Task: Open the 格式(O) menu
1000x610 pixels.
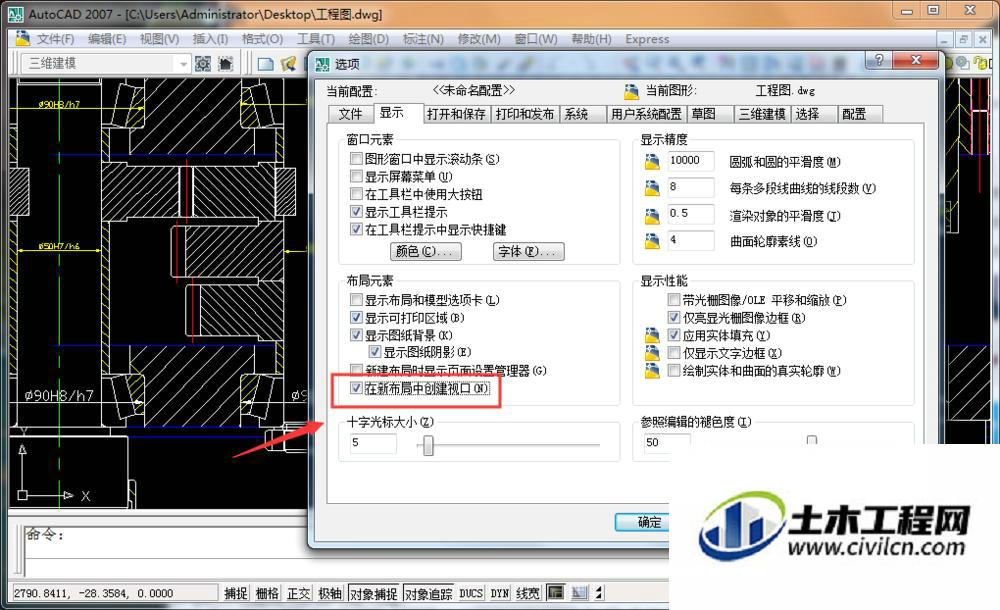Action: (262, 39)
